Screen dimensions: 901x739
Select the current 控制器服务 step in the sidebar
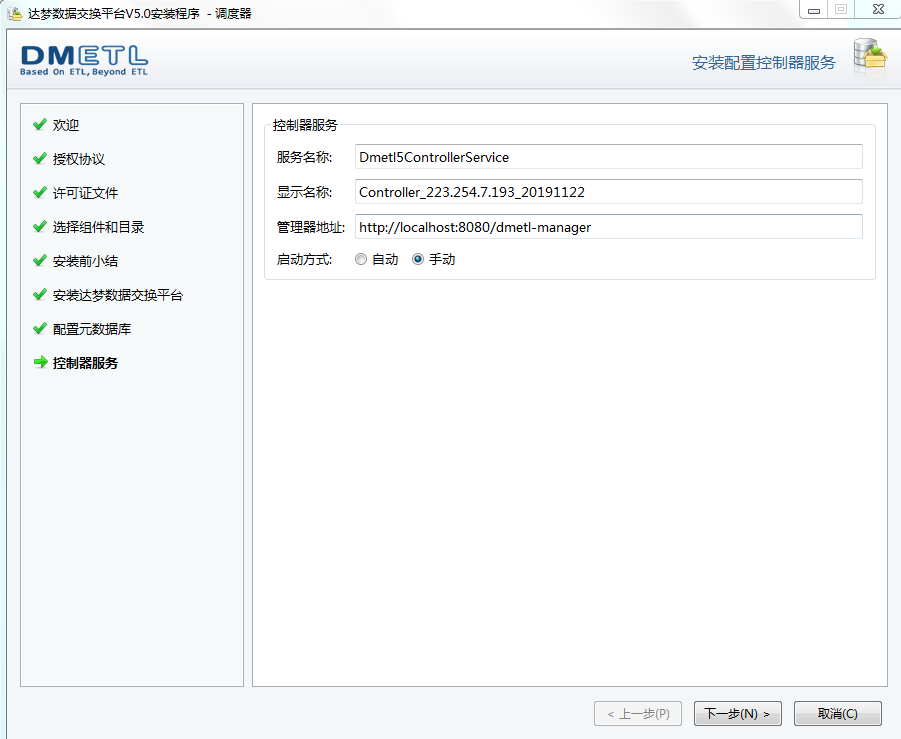(85, 363)
